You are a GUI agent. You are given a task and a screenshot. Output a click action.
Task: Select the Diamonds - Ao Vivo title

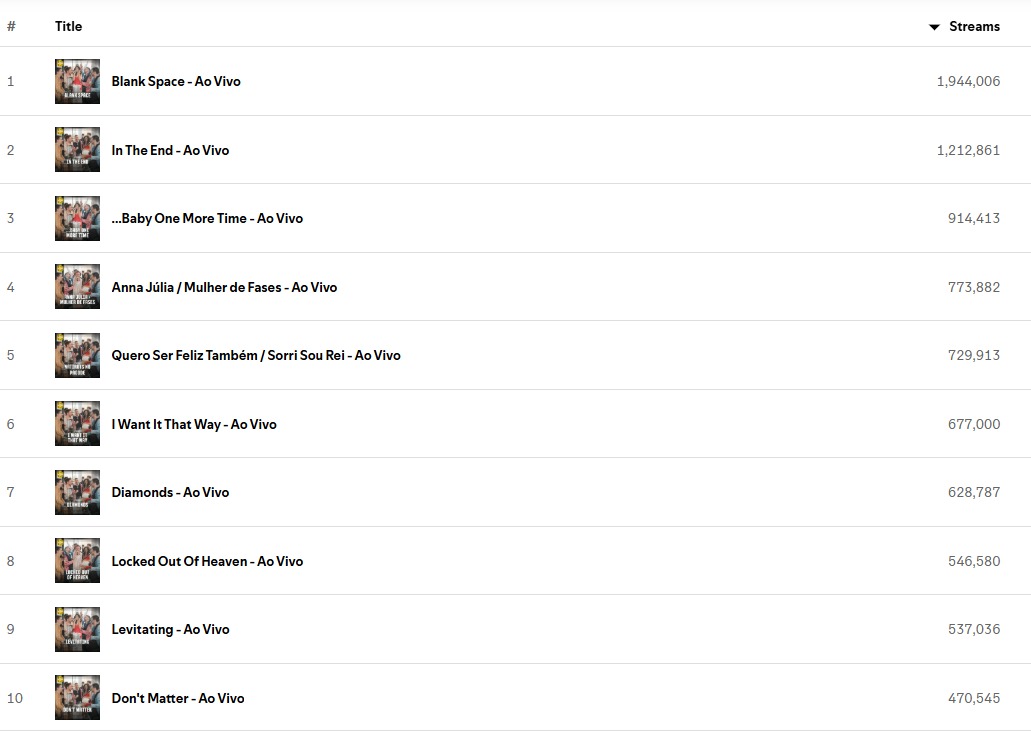pyautogui.click(x=170, y=493)
